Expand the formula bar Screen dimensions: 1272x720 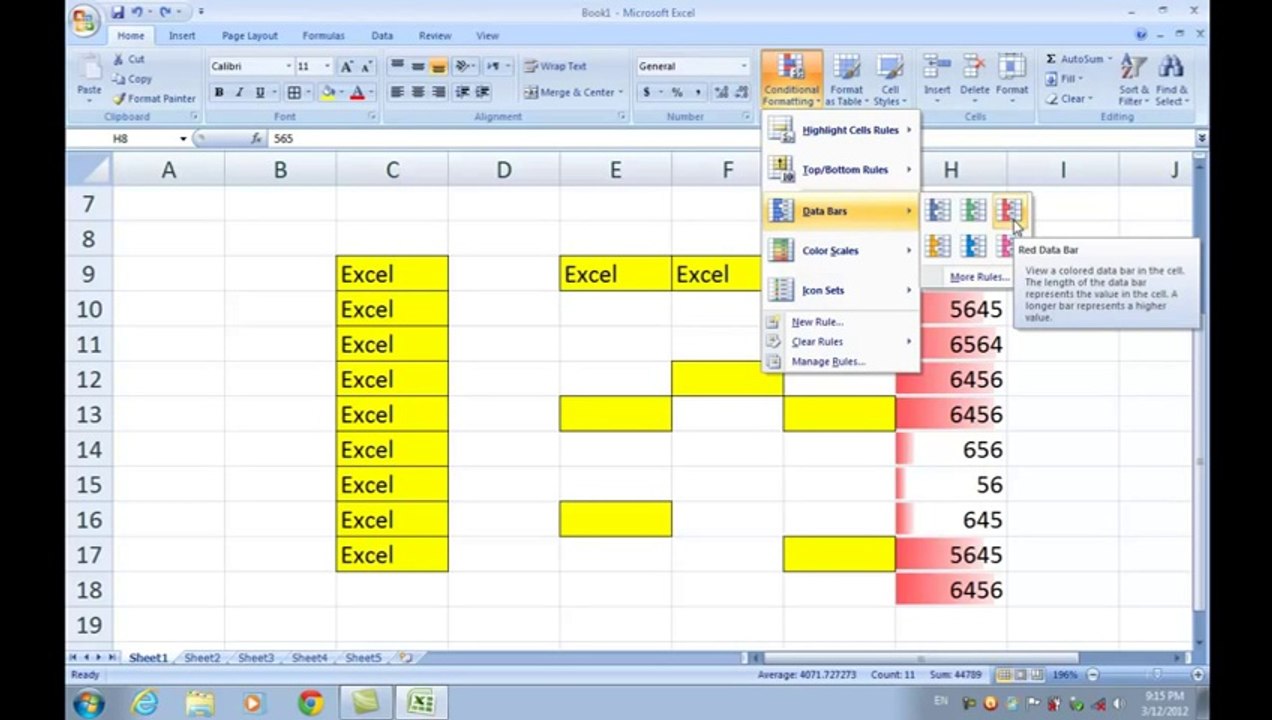tap(1201, 139)
